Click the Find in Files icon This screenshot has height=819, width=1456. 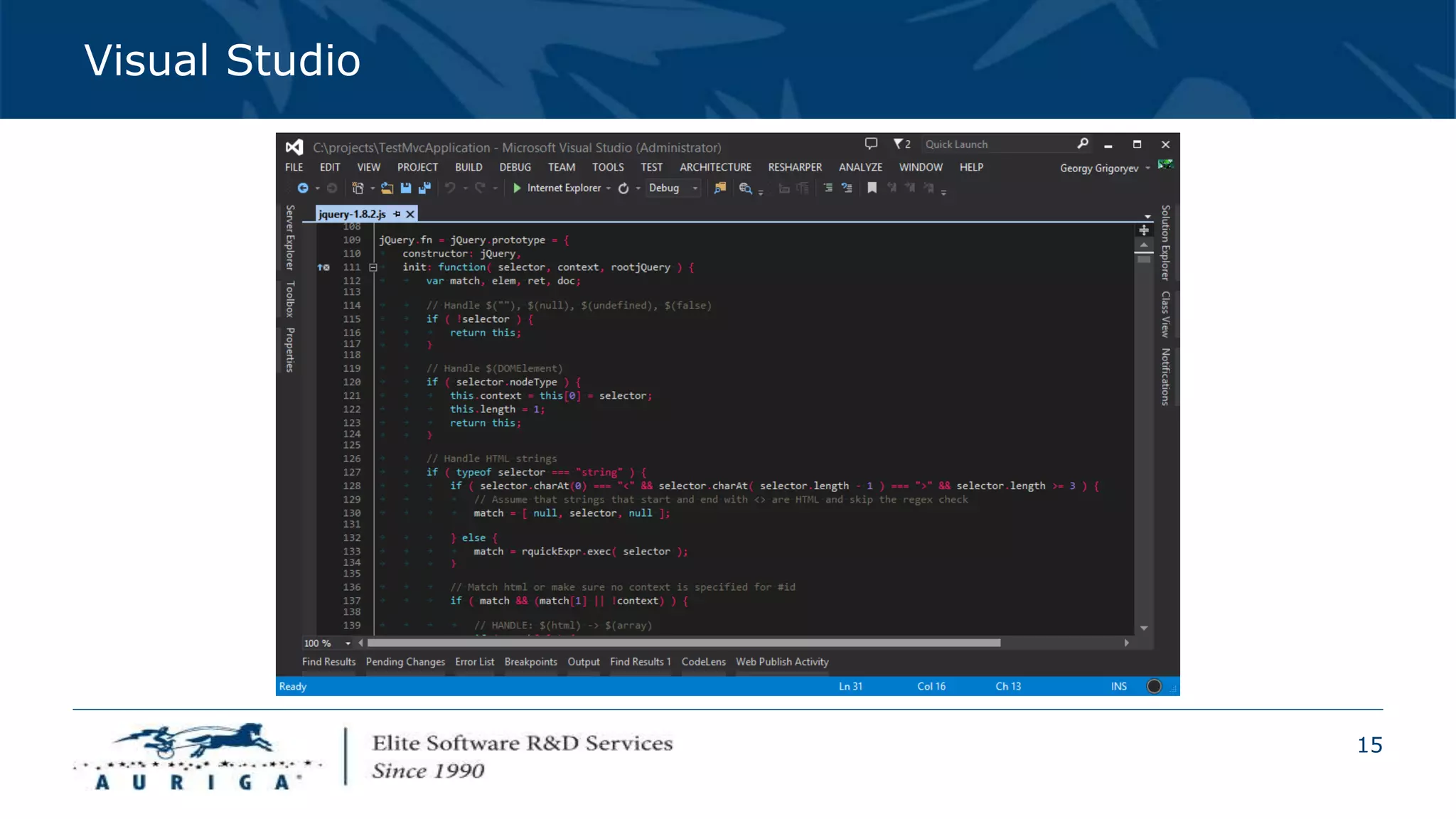coord(720,188)
